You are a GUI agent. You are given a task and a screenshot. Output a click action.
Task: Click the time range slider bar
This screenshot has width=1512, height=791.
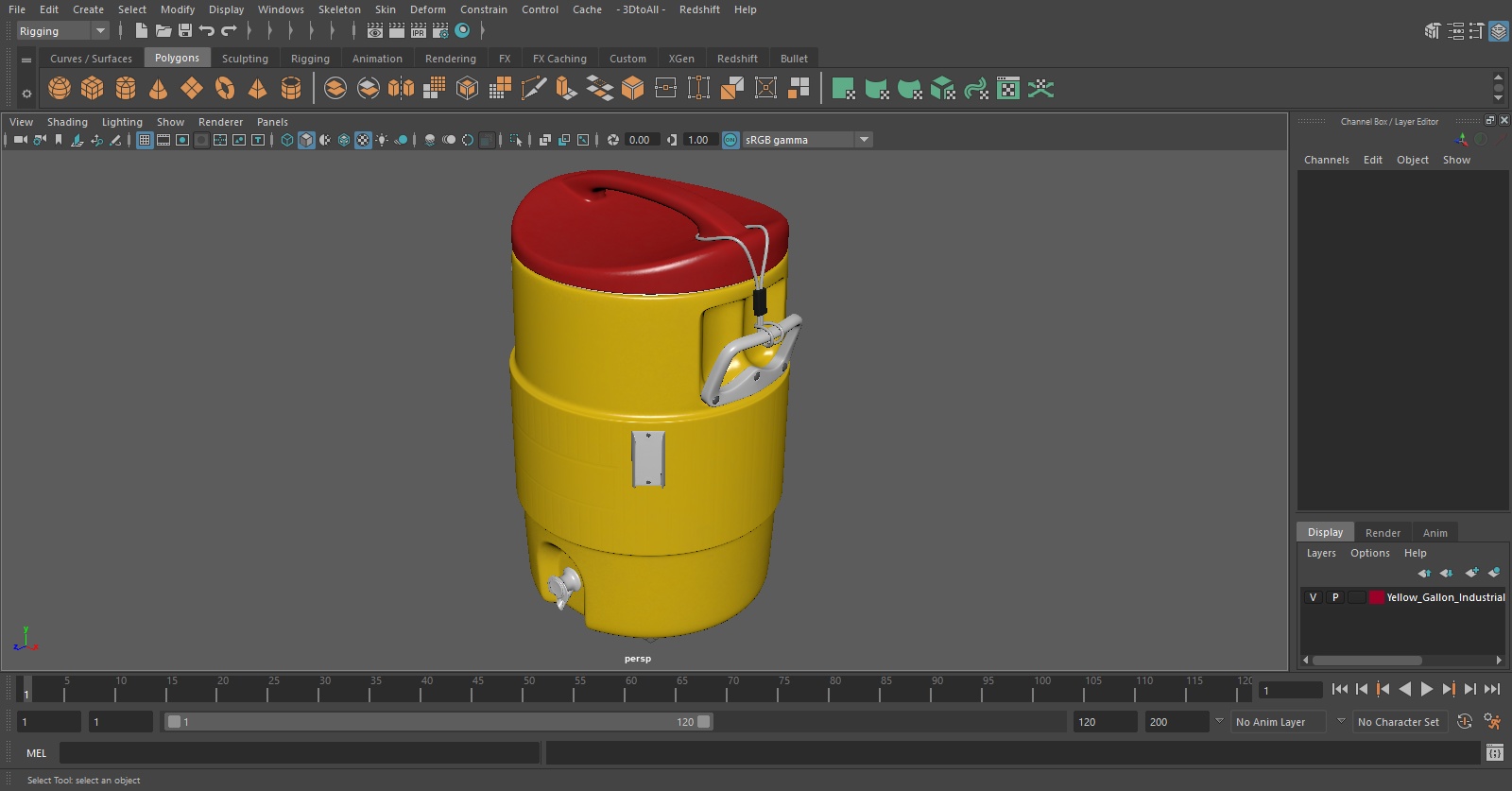[x=438, y=722]
